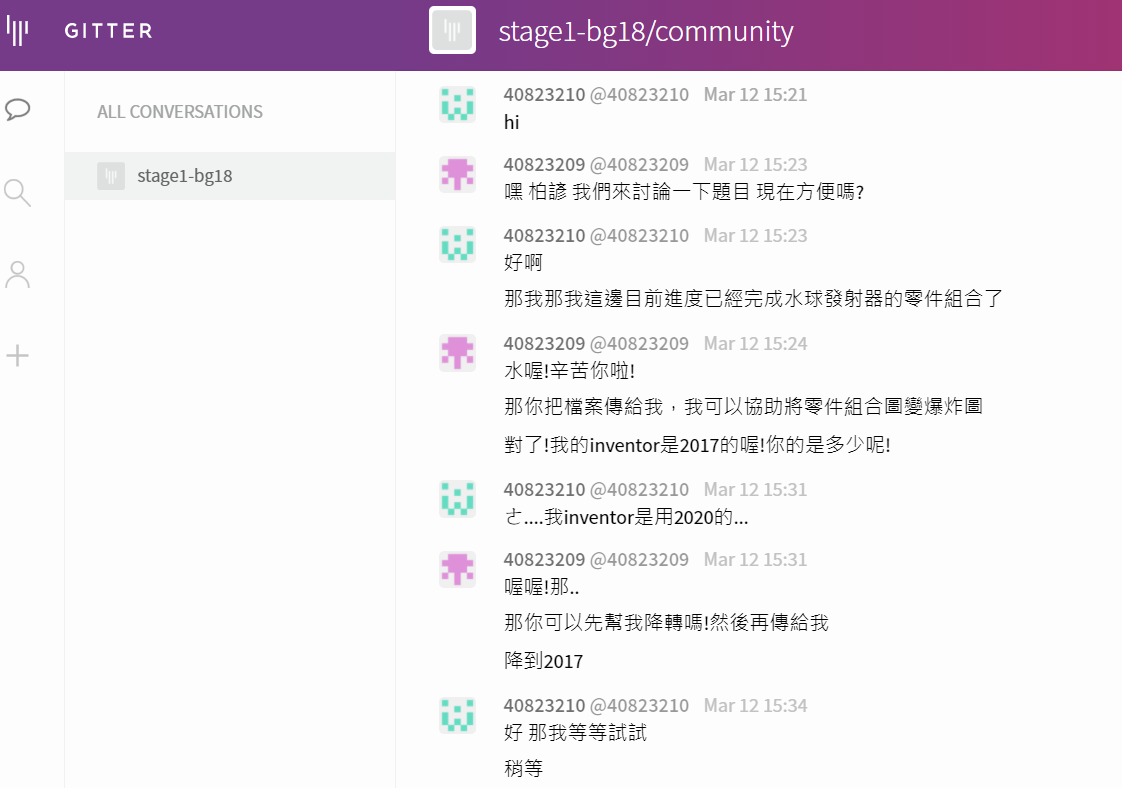Open the people icon in left sidebar
The image size is (1122, 788).
(17, 274)
